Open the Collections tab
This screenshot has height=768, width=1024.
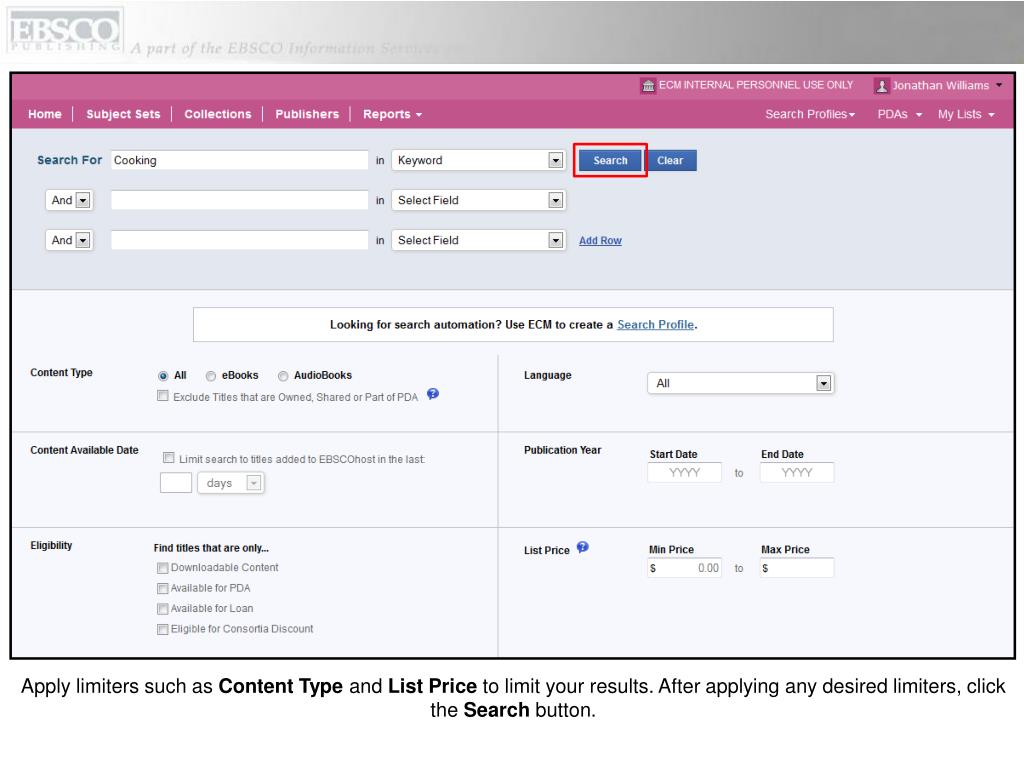coord(217,114)
